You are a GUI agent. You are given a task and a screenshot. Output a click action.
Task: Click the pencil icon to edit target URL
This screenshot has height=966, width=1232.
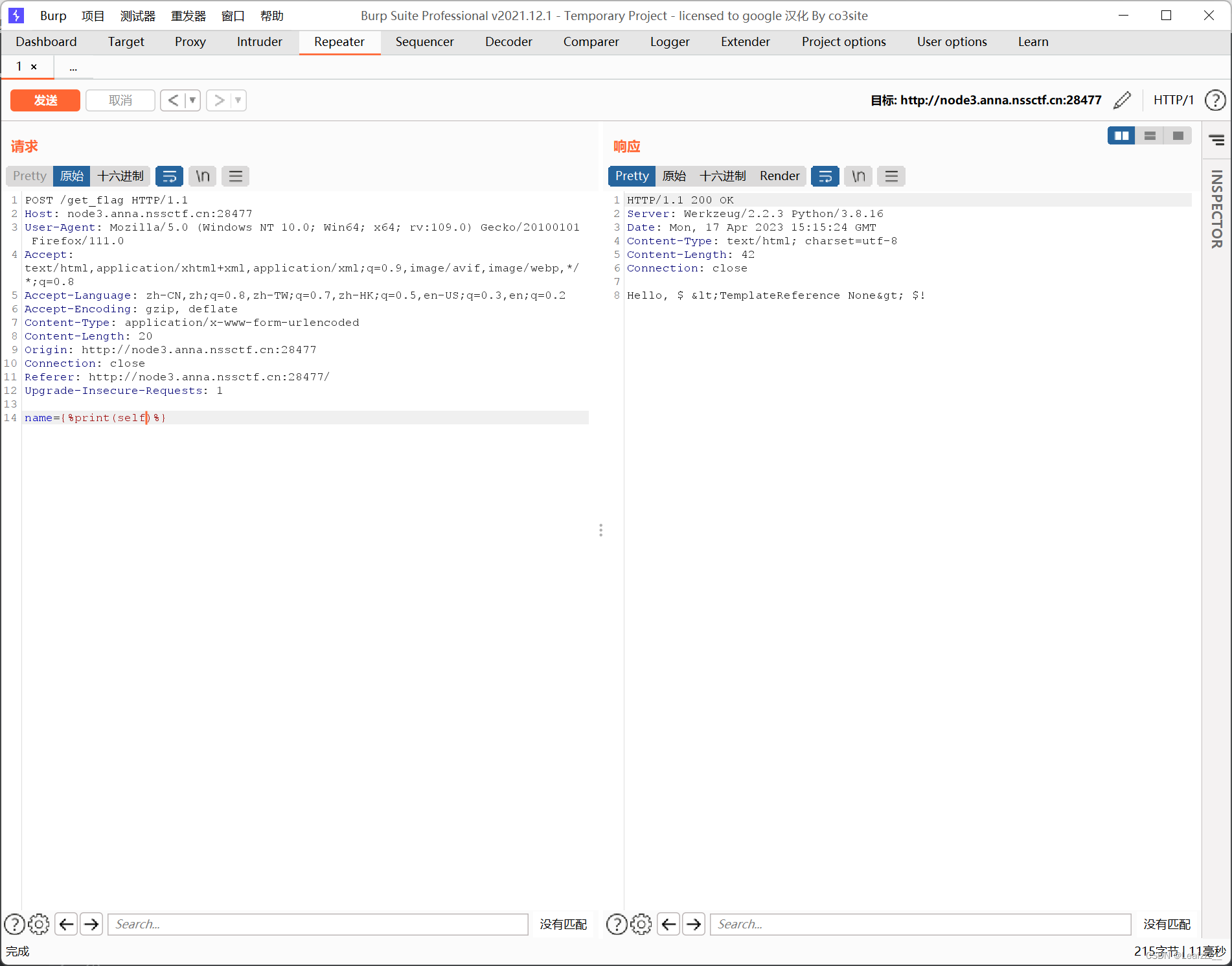click(1123, 100)
